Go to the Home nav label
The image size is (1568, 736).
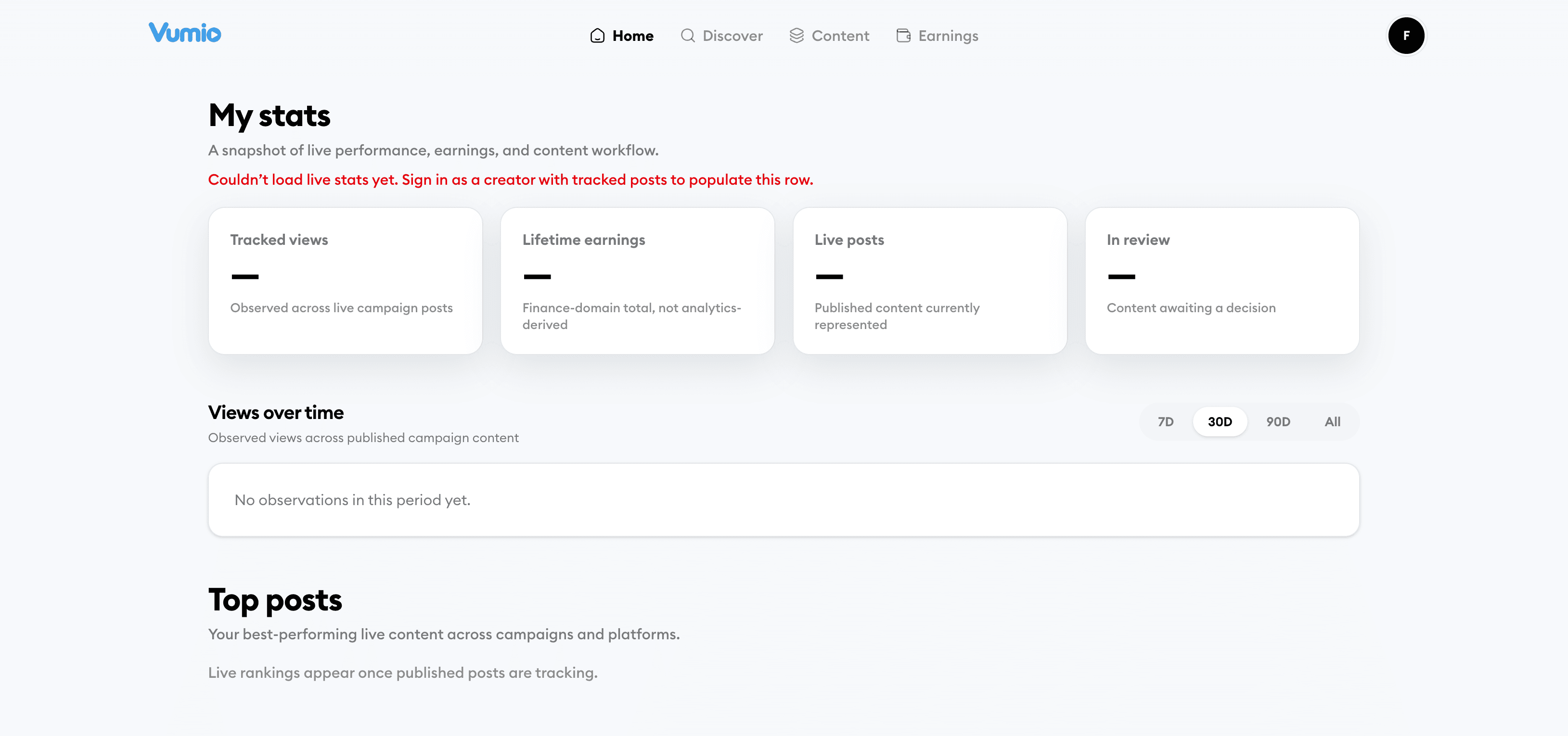pos(632,36)
